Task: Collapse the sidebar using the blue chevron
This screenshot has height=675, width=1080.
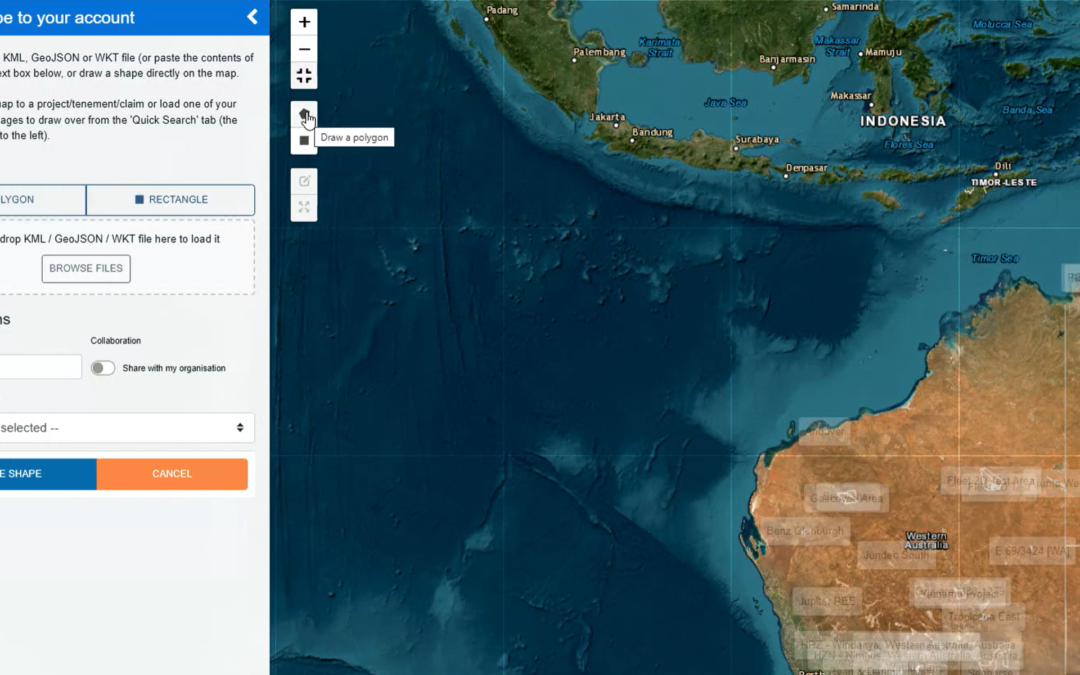Action: 251,17
